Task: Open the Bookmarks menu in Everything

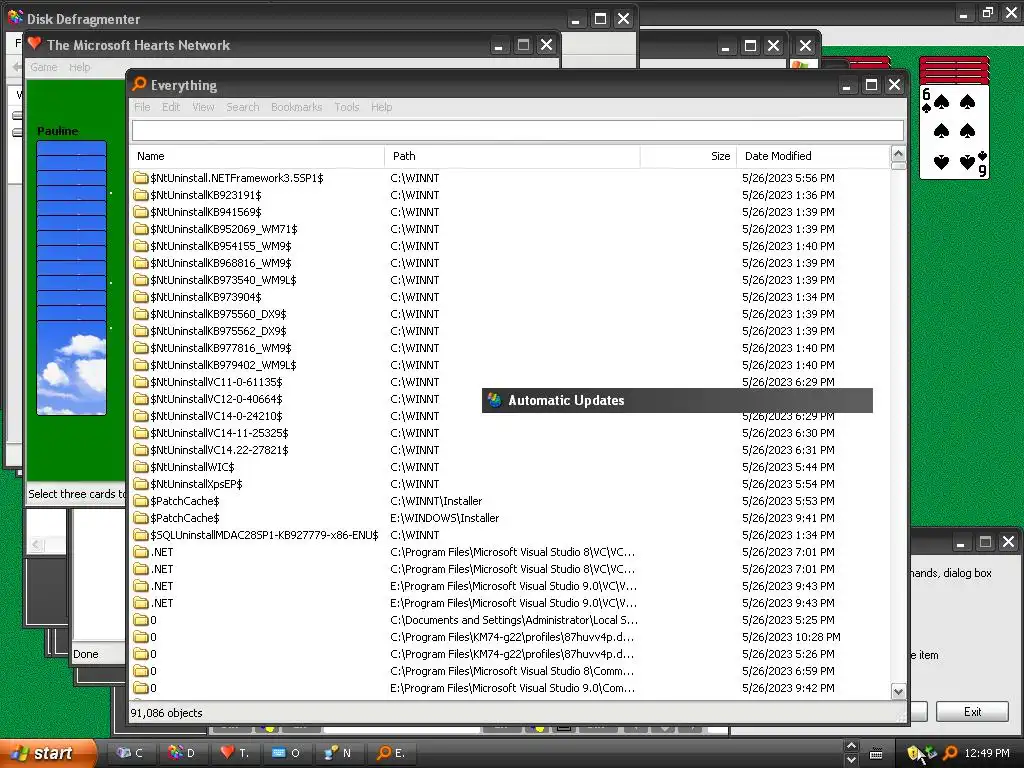Action: (x=296, y=107)
